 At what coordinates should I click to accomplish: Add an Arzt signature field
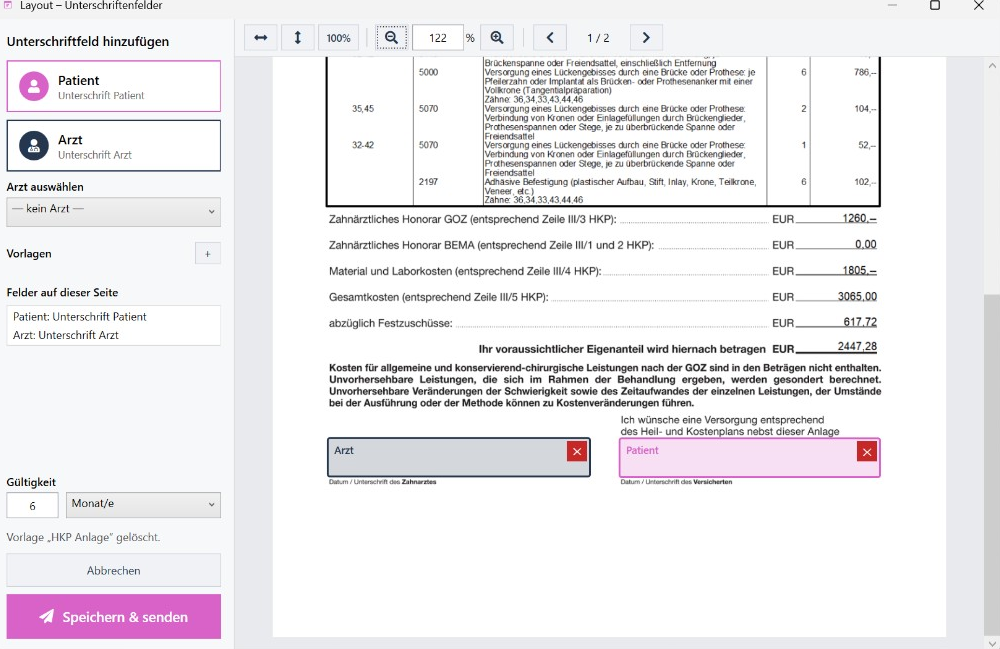pyautogui.click(x=114, y=146)
